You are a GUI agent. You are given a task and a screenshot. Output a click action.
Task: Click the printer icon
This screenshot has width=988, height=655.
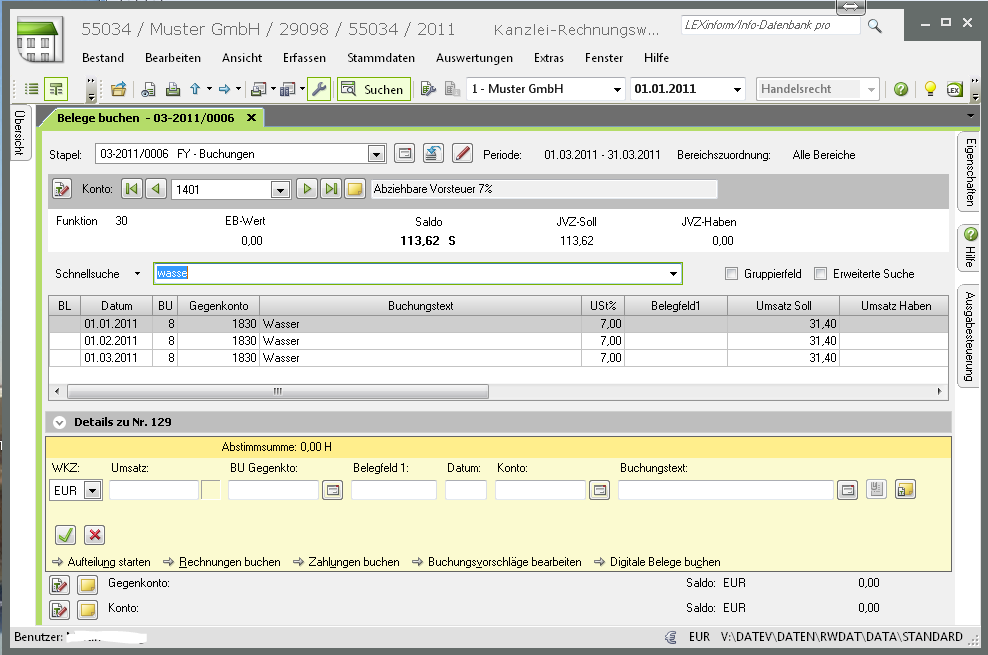(x=173, y=89)
